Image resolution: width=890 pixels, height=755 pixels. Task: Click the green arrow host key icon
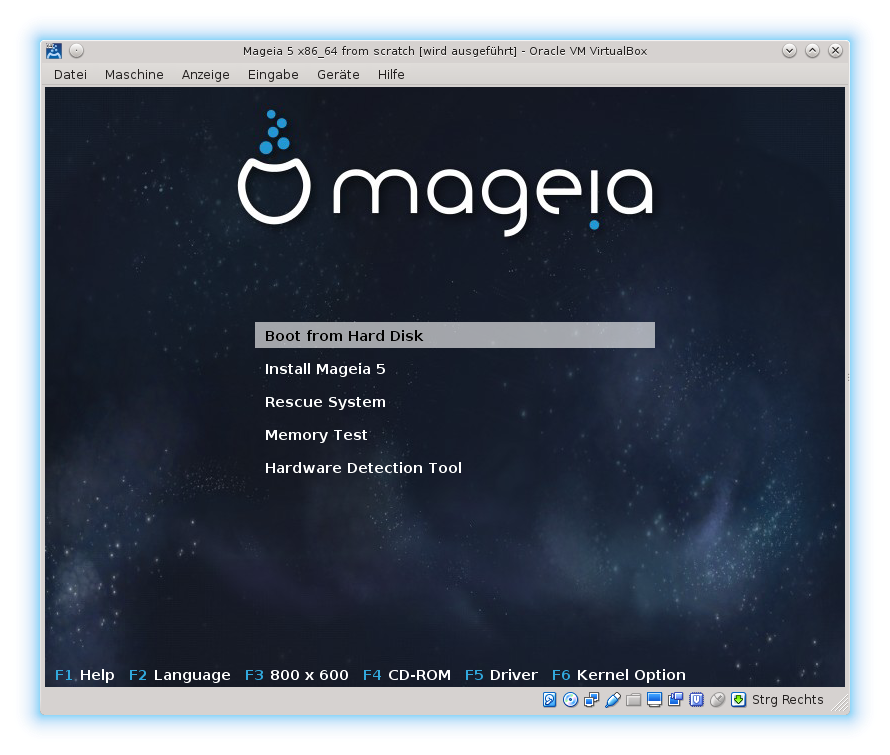[738, 699]
